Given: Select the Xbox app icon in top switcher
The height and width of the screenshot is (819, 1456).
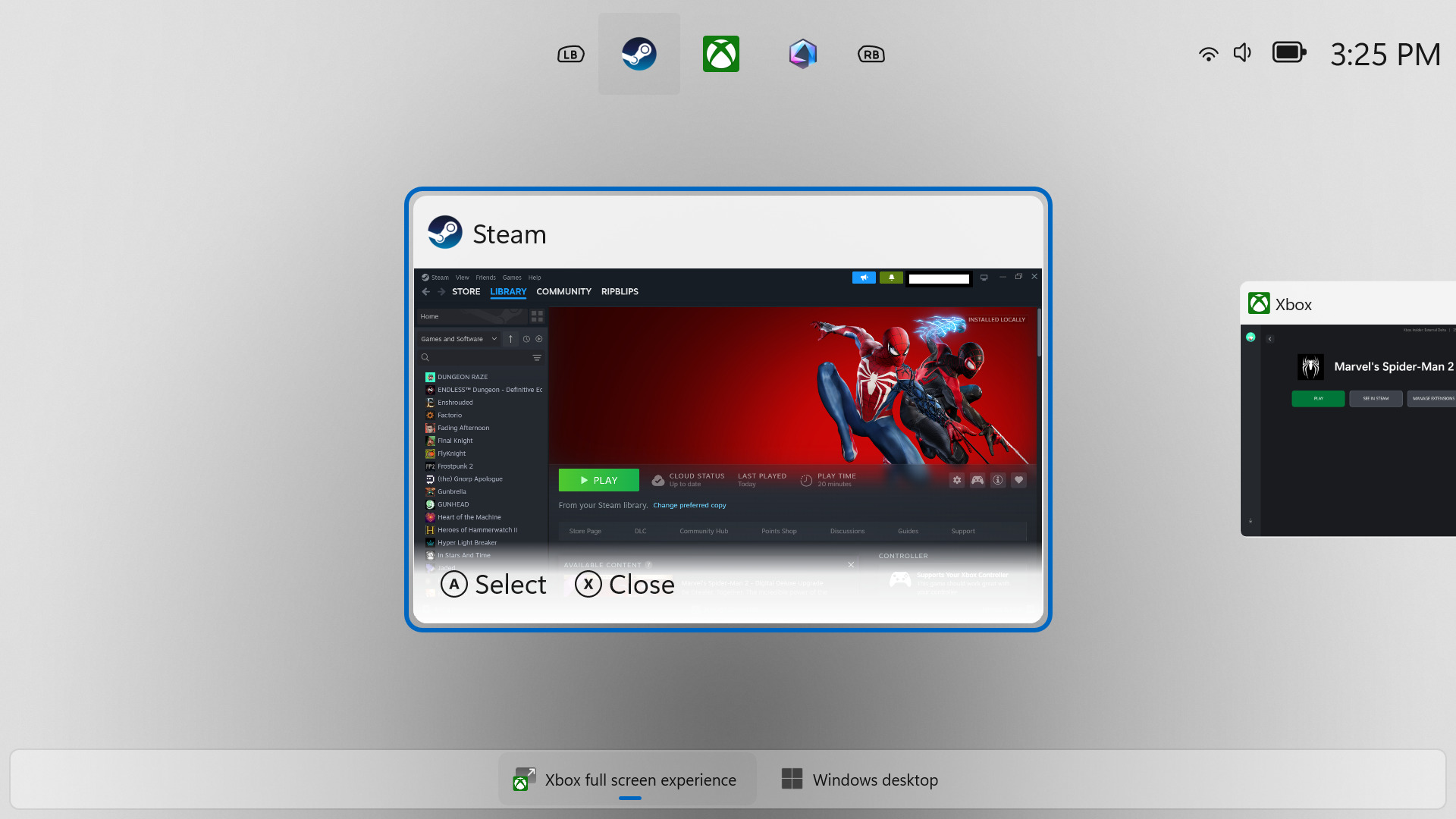Looking at the screenshot, I should tap(720, 53).
